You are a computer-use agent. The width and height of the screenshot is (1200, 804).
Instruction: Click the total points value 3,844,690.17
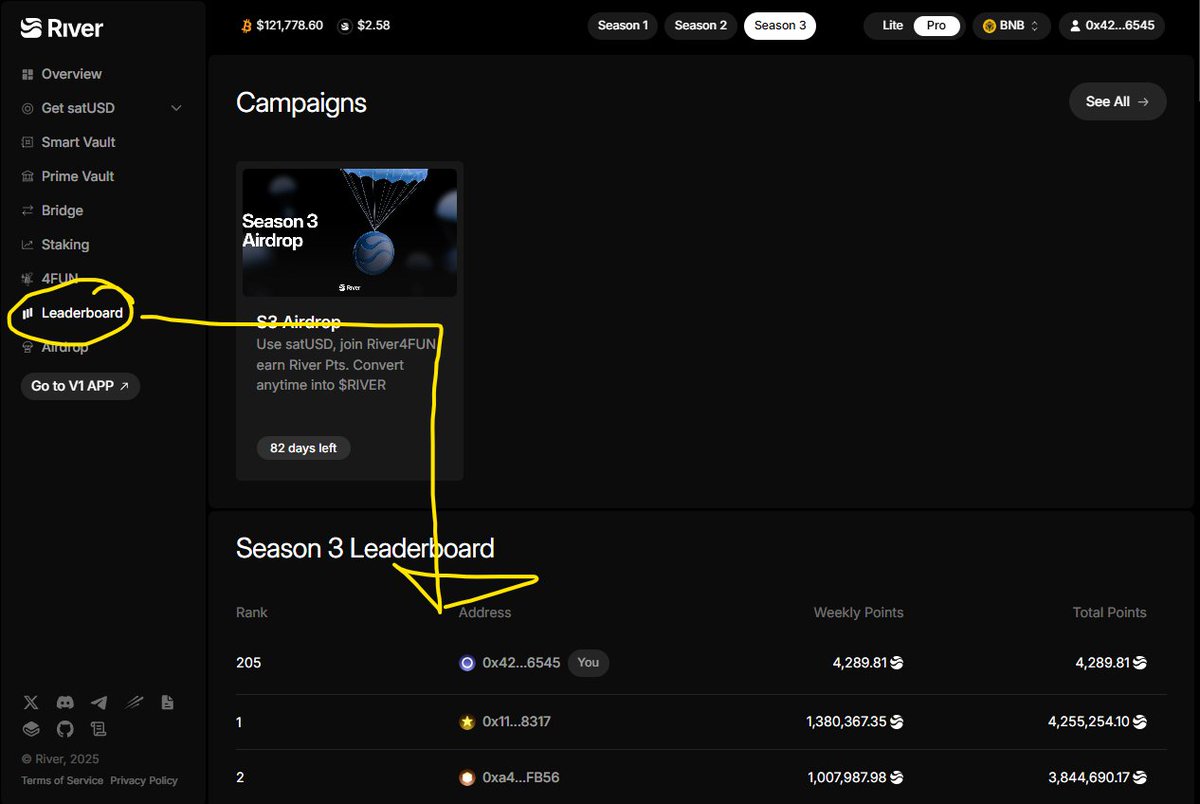point(1090,777)
